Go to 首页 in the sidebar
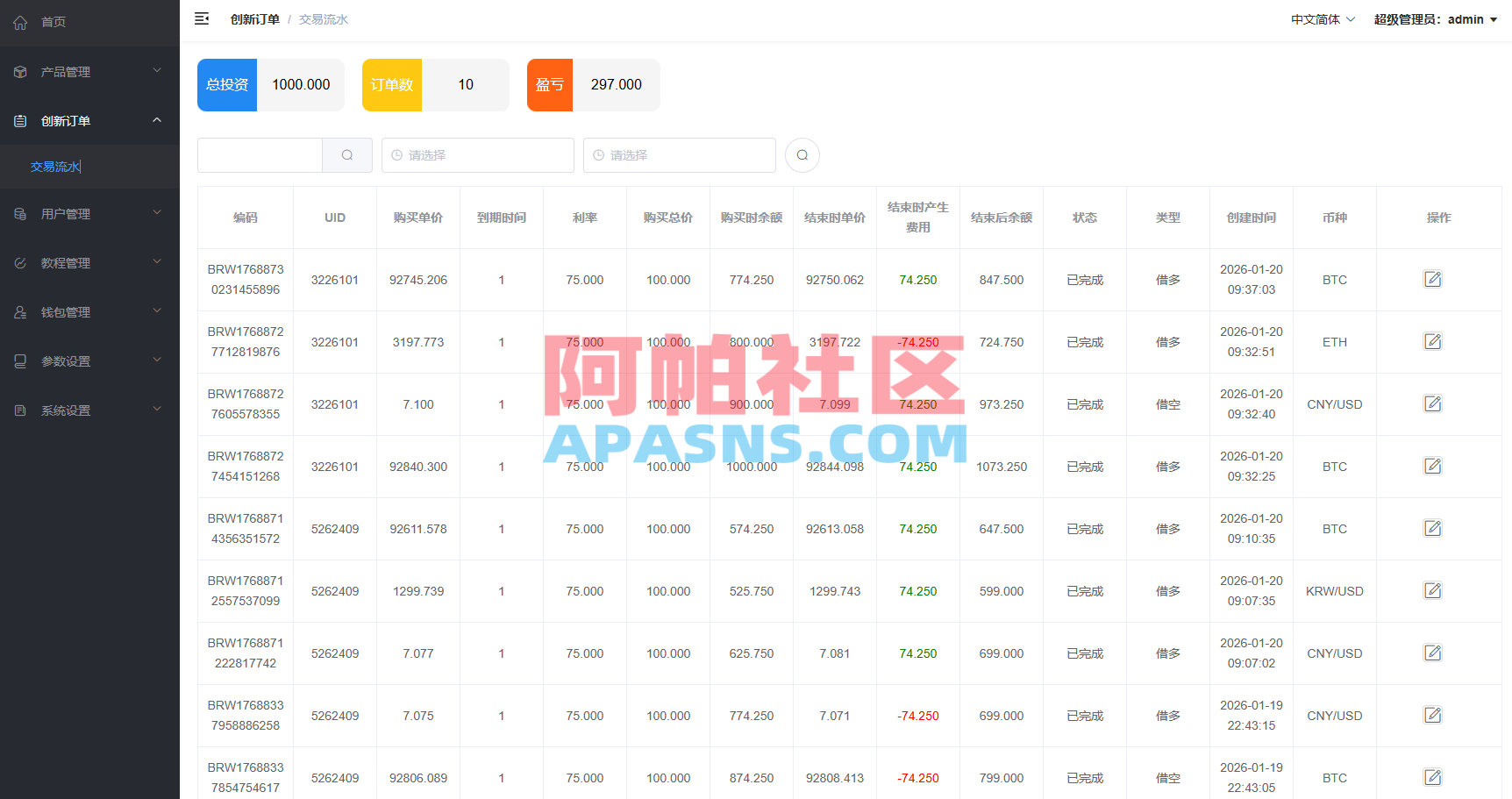 (x=89, y=22)
